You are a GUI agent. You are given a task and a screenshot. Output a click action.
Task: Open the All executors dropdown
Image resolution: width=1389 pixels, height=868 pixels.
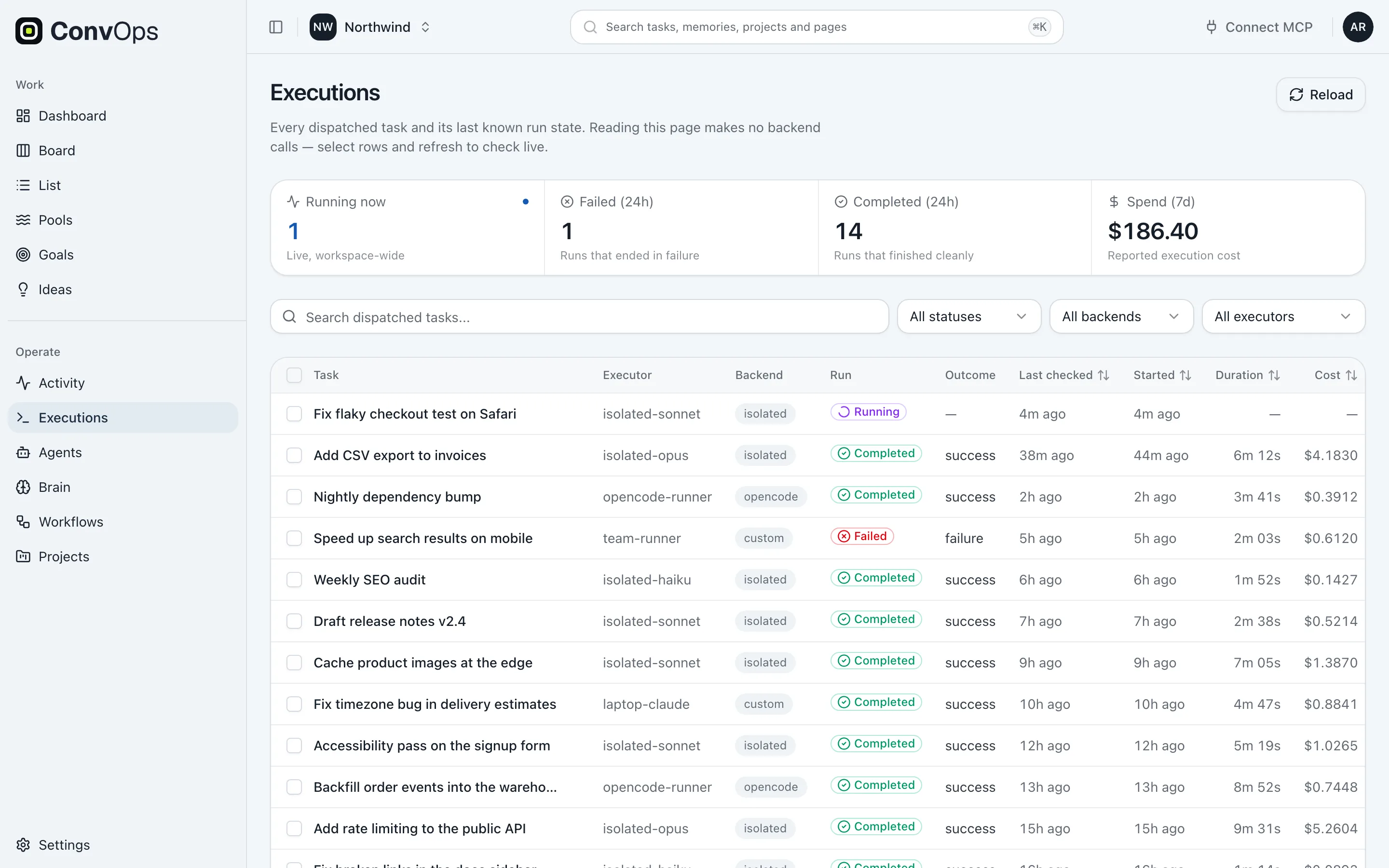point(1283,316)
